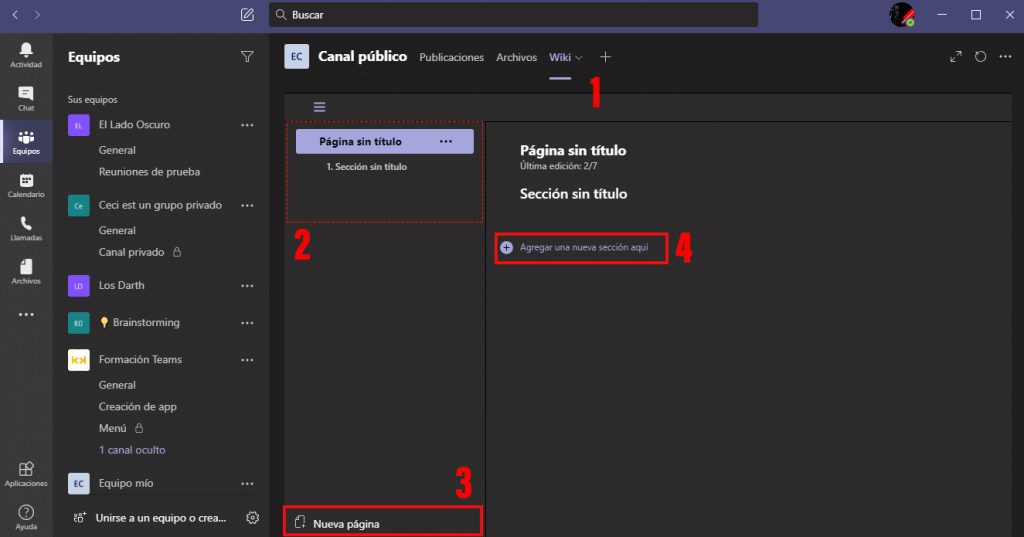The image size is (1024, 537).
Task: Click the EC channel avatar in the header
Action: [296, 57]
